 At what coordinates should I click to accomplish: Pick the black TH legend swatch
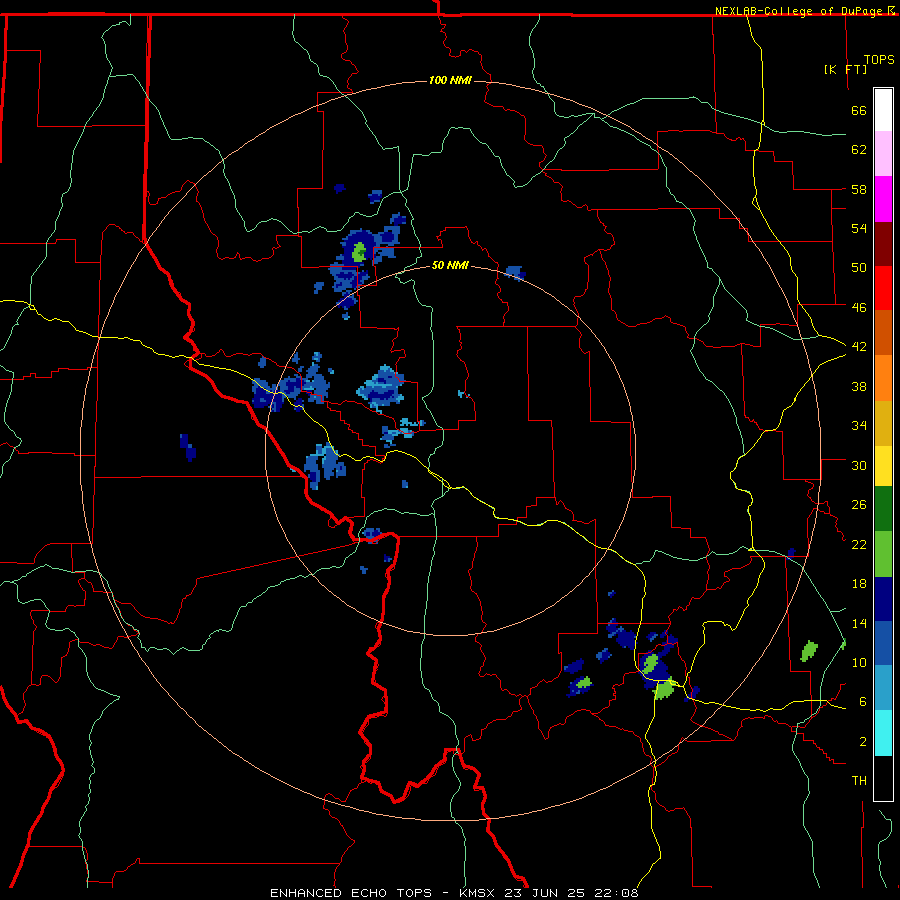(x=883, y=778)
